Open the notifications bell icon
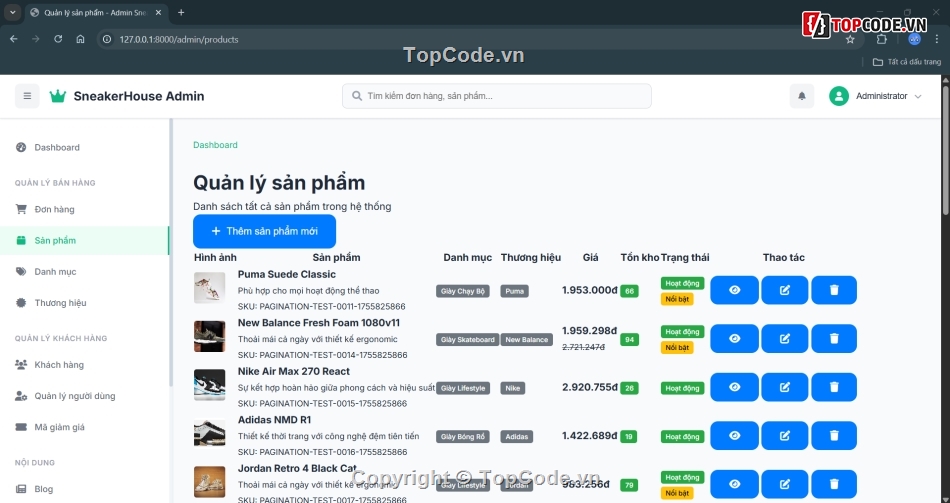This screenshot has height=503, width=950. (801, 96)
